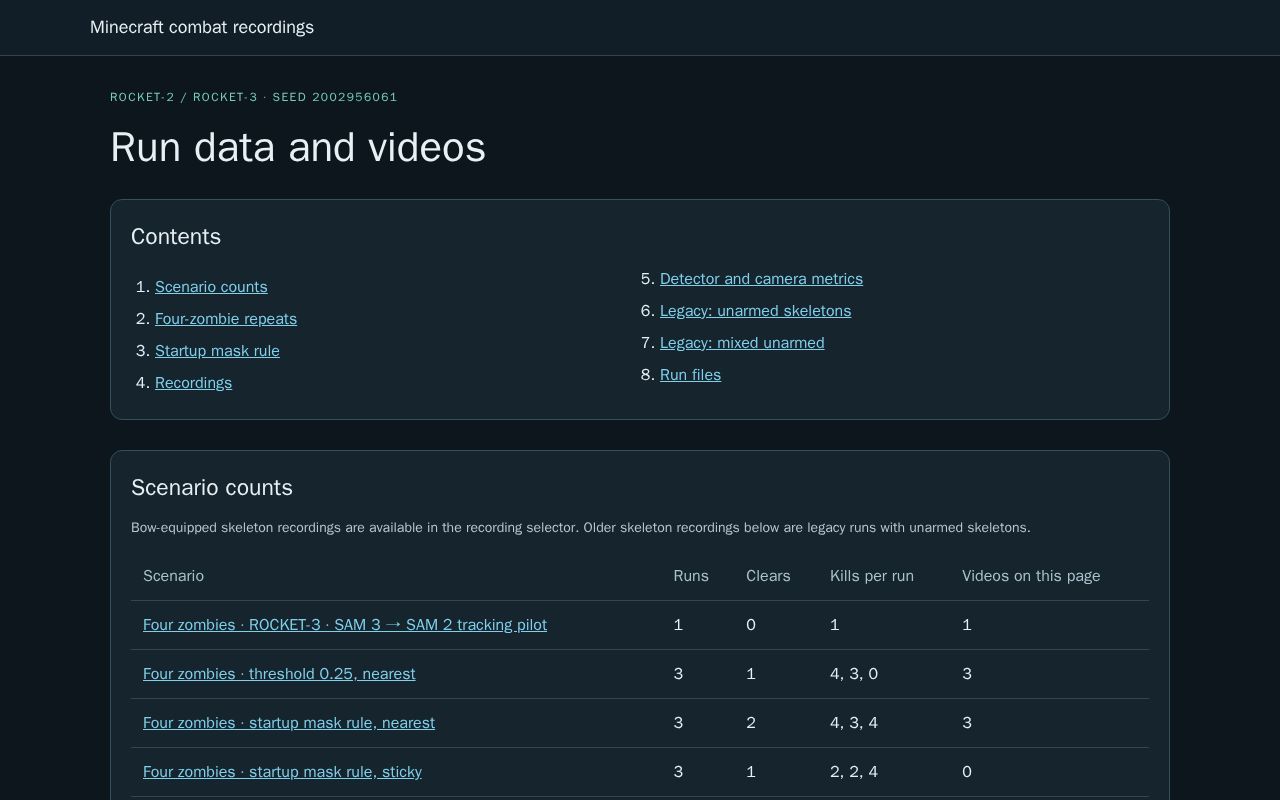
Task: Open the threshold 0.25, nearest scenario
Action: 279,674
